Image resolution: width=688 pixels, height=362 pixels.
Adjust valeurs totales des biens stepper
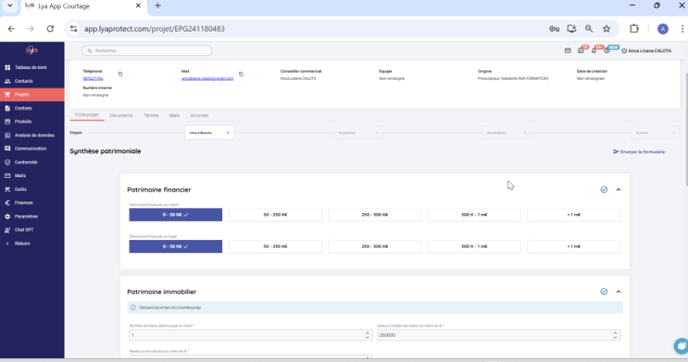coord(615,335)
